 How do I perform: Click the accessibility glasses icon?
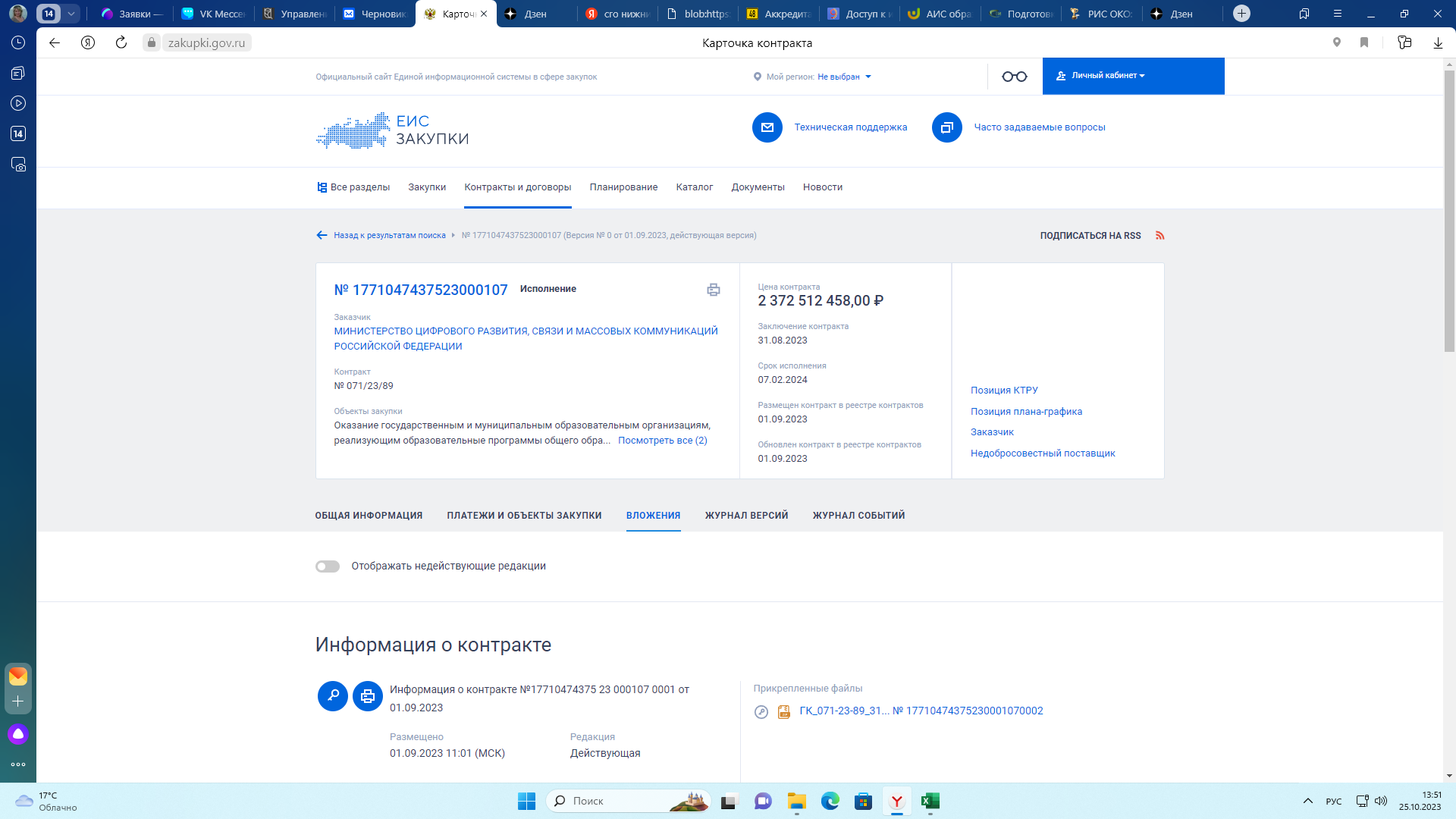pos(1014,77)
